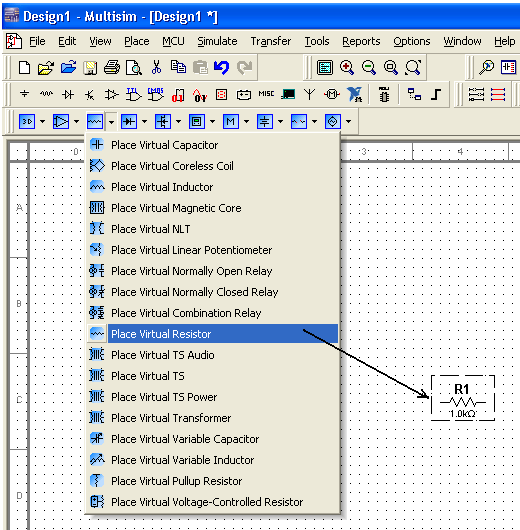Open the Place menu
Image resolution: width=520 pixels, height=530 pixels.
tap(137, 41)
